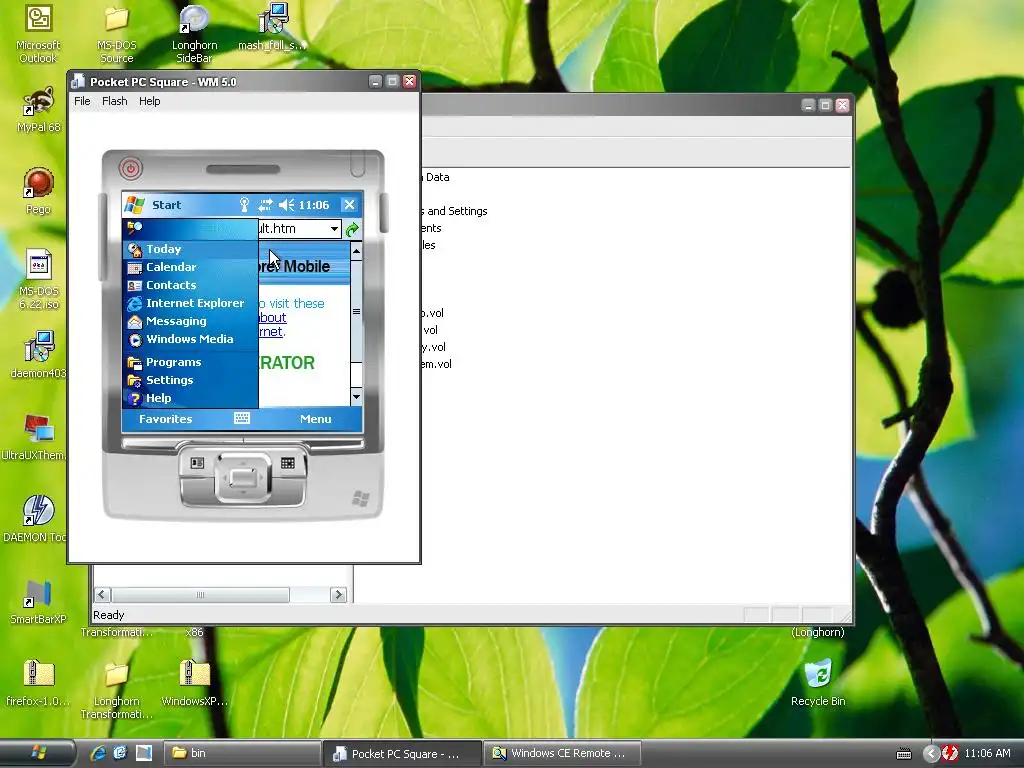Select the 'and Settings' entry in the Remote window
This screenshot has height=768, width=1024.
click(x=455, y=211)
